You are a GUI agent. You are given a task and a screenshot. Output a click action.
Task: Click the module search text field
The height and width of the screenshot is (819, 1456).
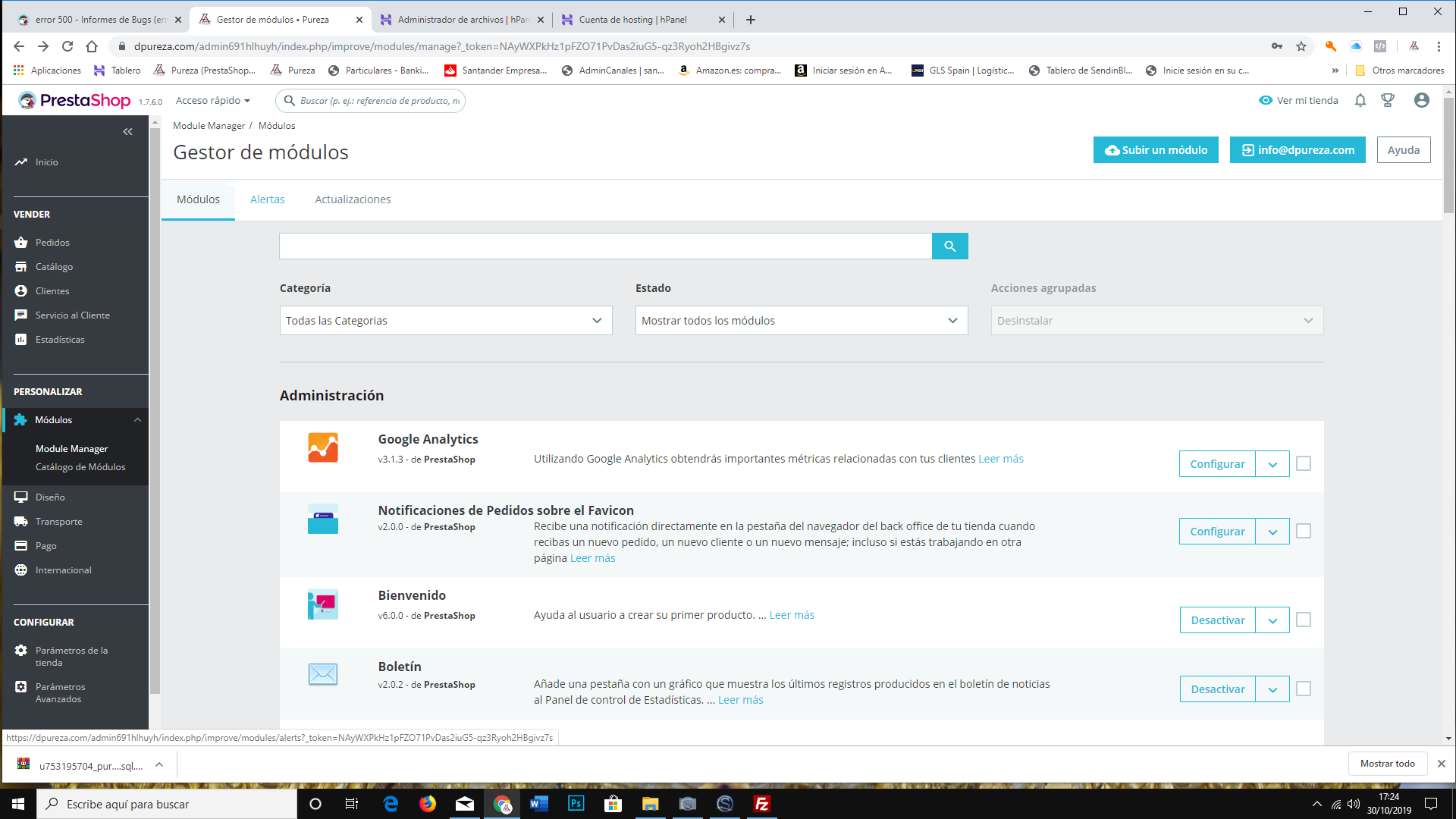pyautogui.click(x=605, y=246)
